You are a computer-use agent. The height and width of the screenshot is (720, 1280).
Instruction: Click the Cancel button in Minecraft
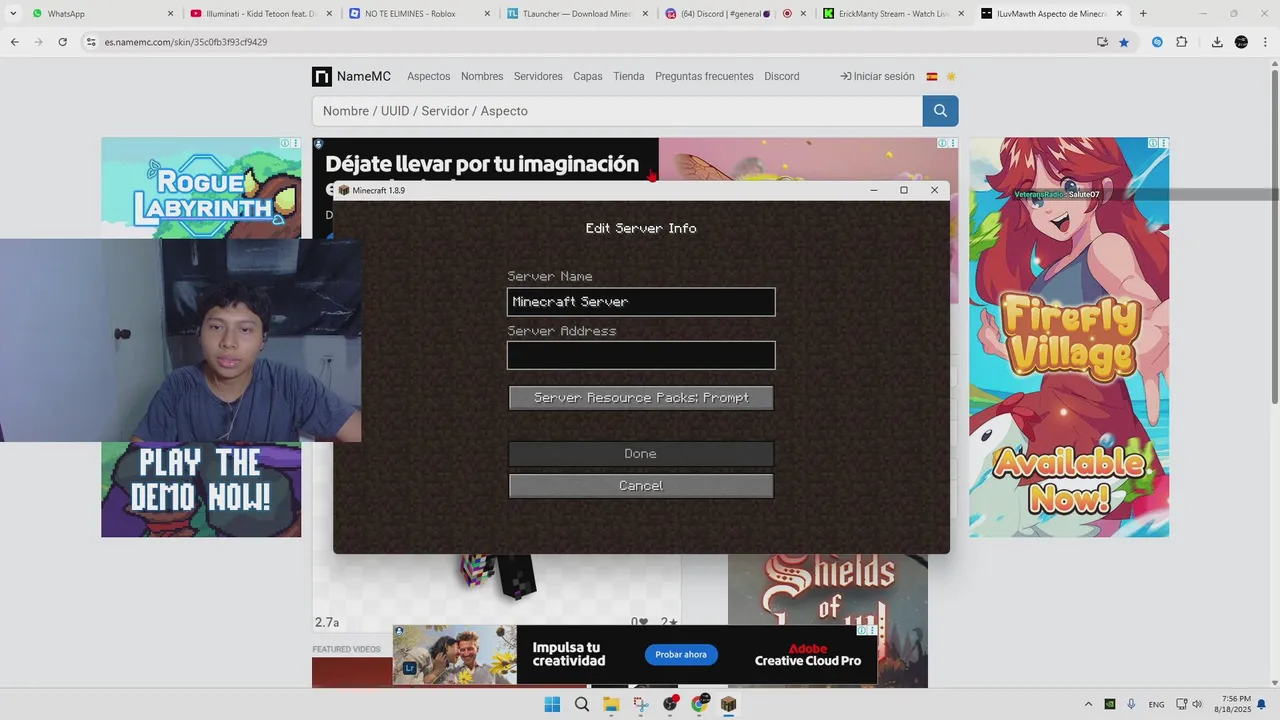(x=641, y=486)
